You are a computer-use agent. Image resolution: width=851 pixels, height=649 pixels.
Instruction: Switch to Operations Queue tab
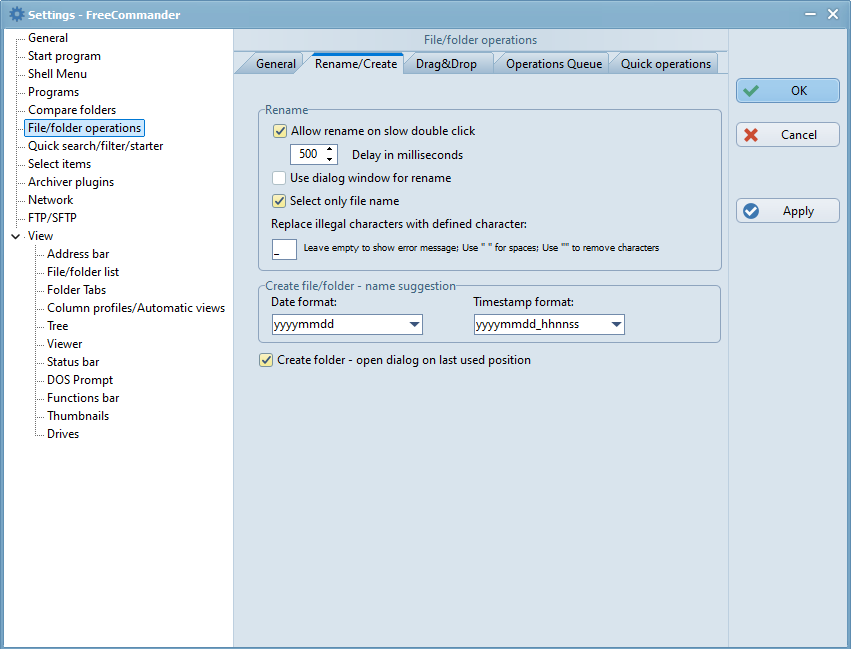[554, 64]
